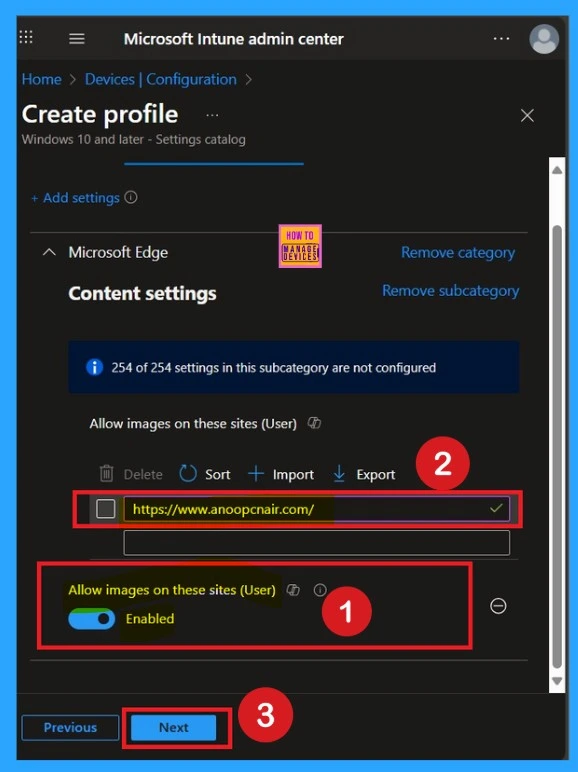Viewport: 578px width, 772px height.
Task: Open the app launcher grid icon
Action: pos(26,37)
